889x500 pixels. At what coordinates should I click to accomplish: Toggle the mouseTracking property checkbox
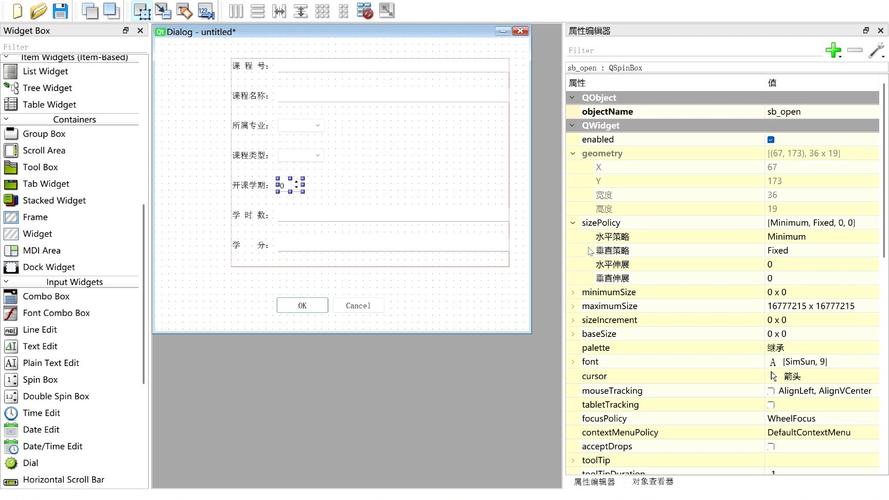click(771, 391)
